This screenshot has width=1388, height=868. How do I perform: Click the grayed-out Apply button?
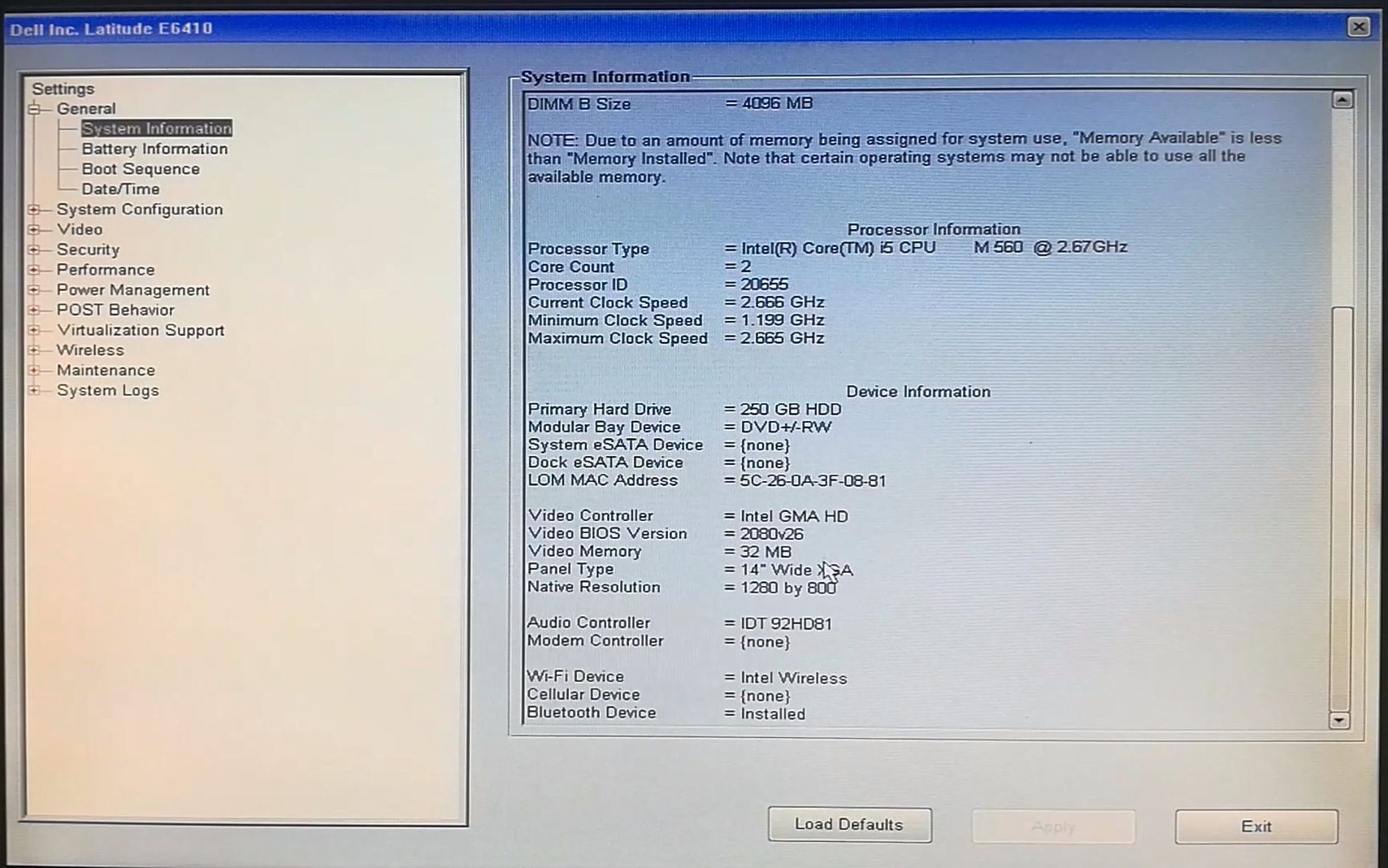click(1053, 827)
